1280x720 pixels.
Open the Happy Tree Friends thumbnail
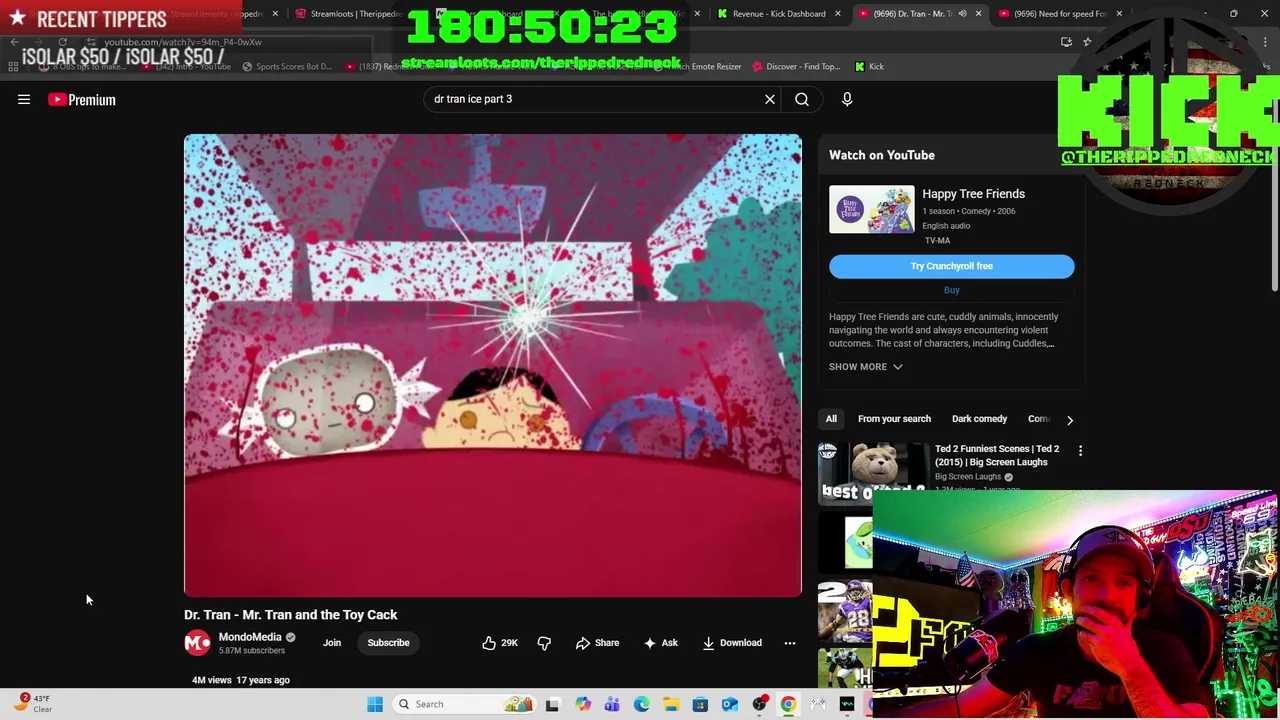871,209
